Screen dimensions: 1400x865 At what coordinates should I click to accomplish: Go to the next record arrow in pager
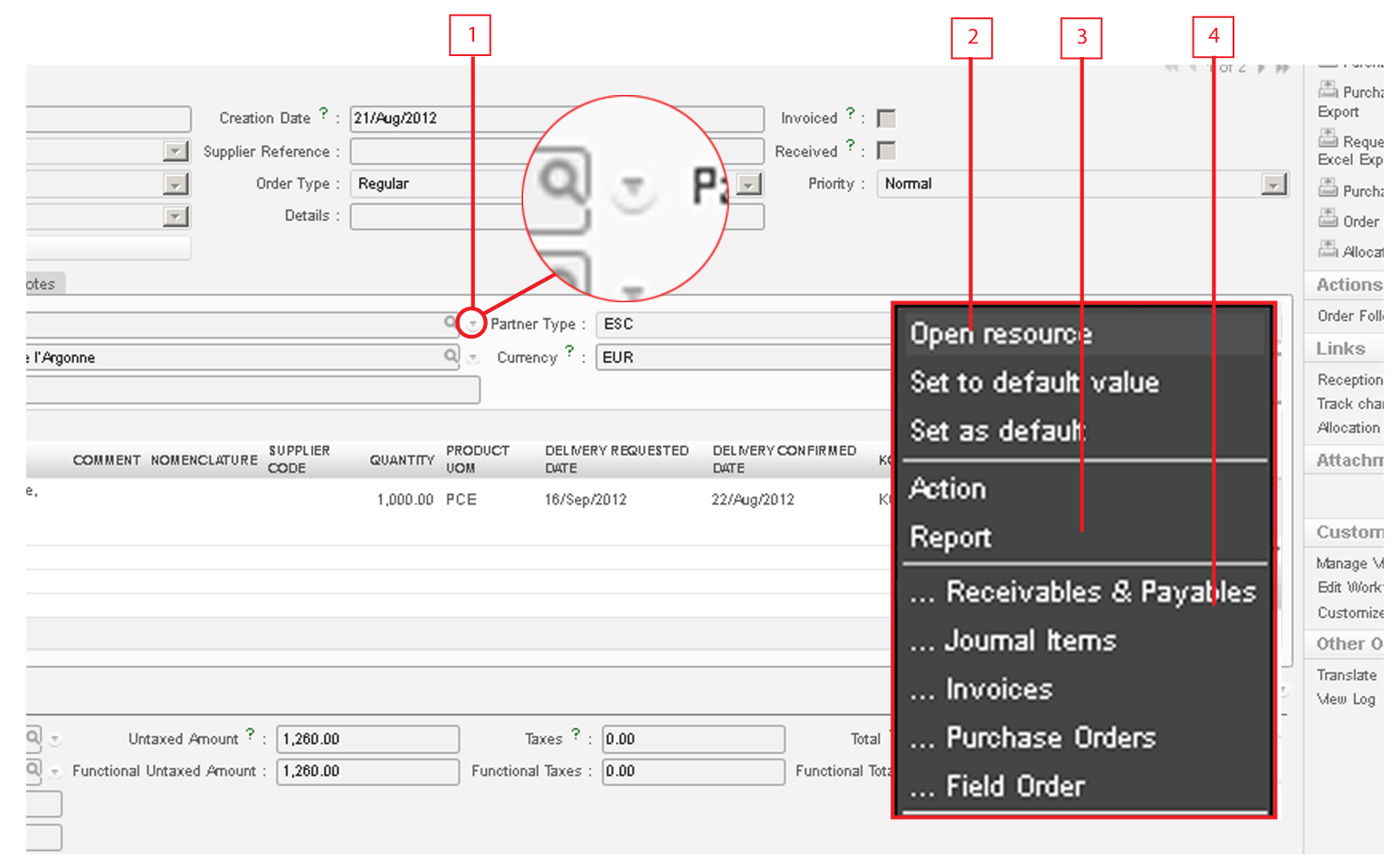point(1262,69)
